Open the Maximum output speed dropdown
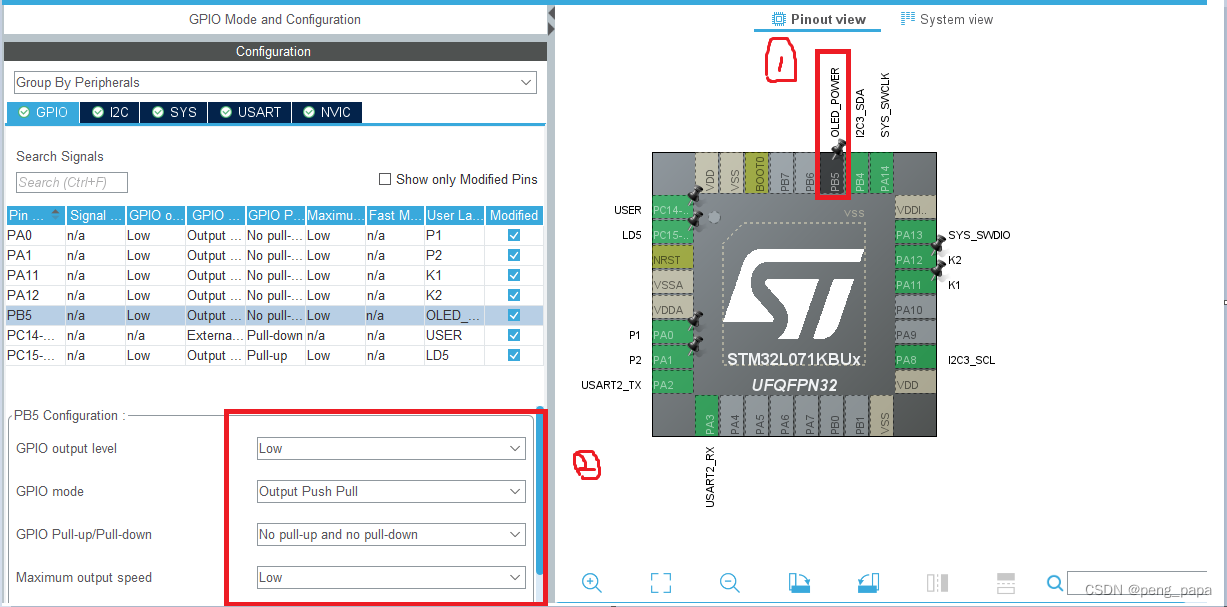The height and width of the screenshot is (607, 1227). (x=391, y=577)
